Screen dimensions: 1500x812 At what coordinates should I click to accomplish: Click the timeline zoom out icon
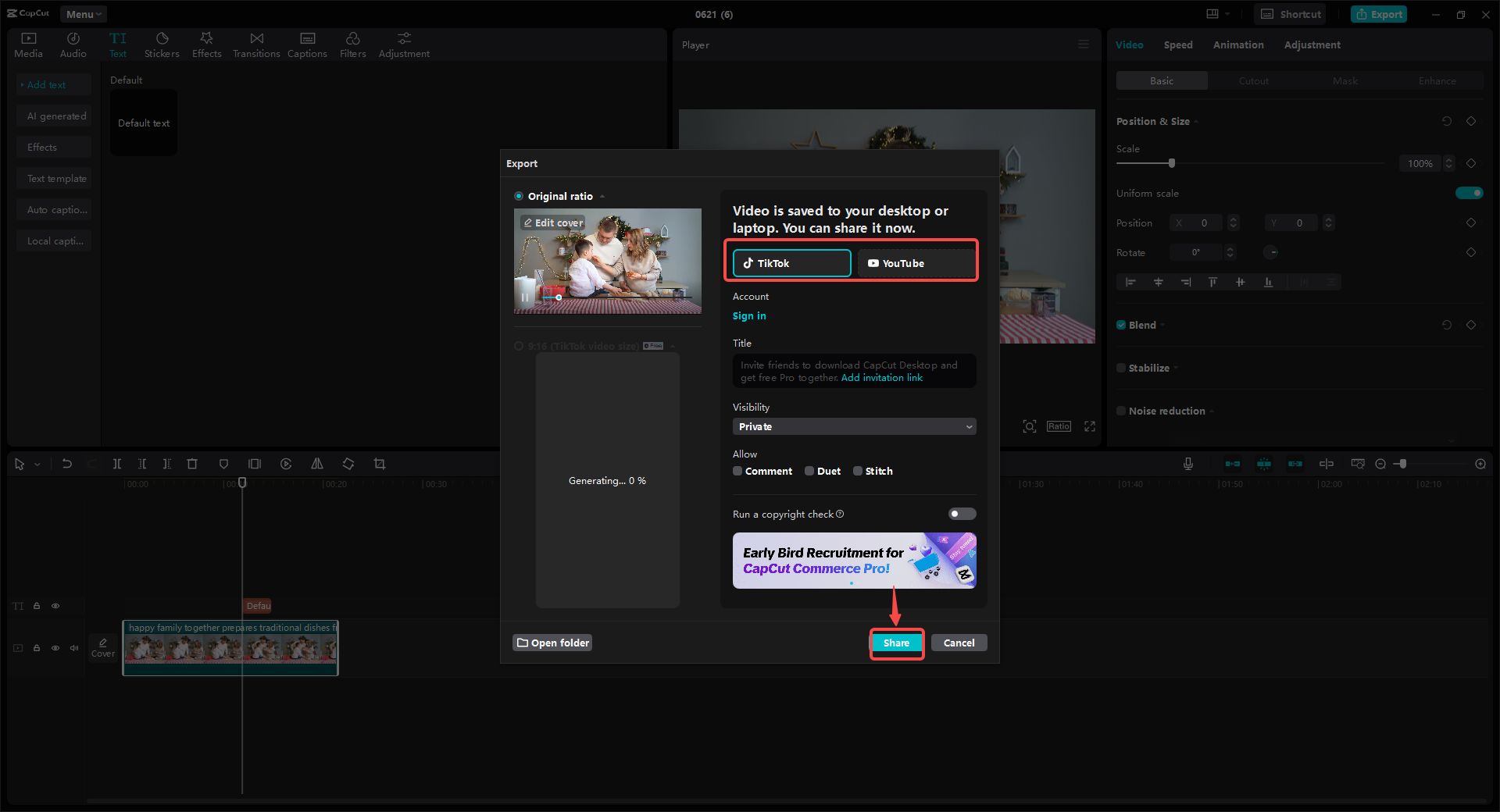1380,464
